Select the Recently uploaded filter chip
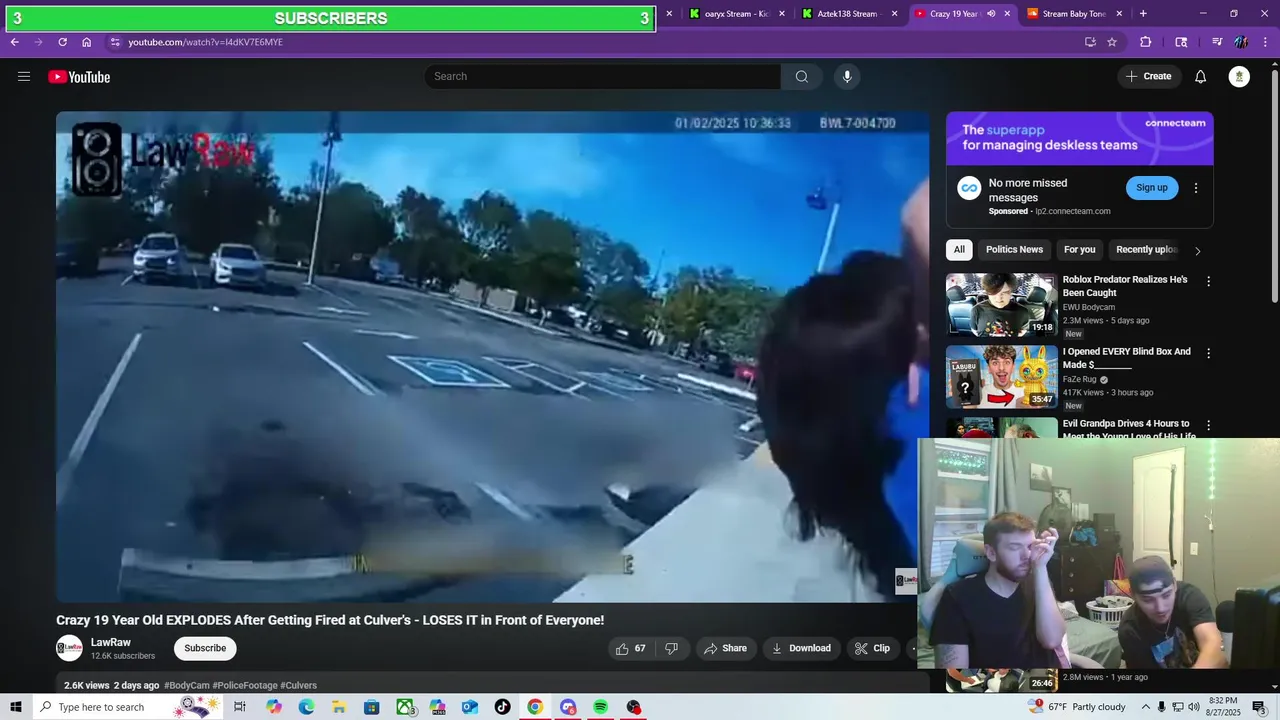The width and height of the screenshot is (1280, 720). coord(1146,250)
